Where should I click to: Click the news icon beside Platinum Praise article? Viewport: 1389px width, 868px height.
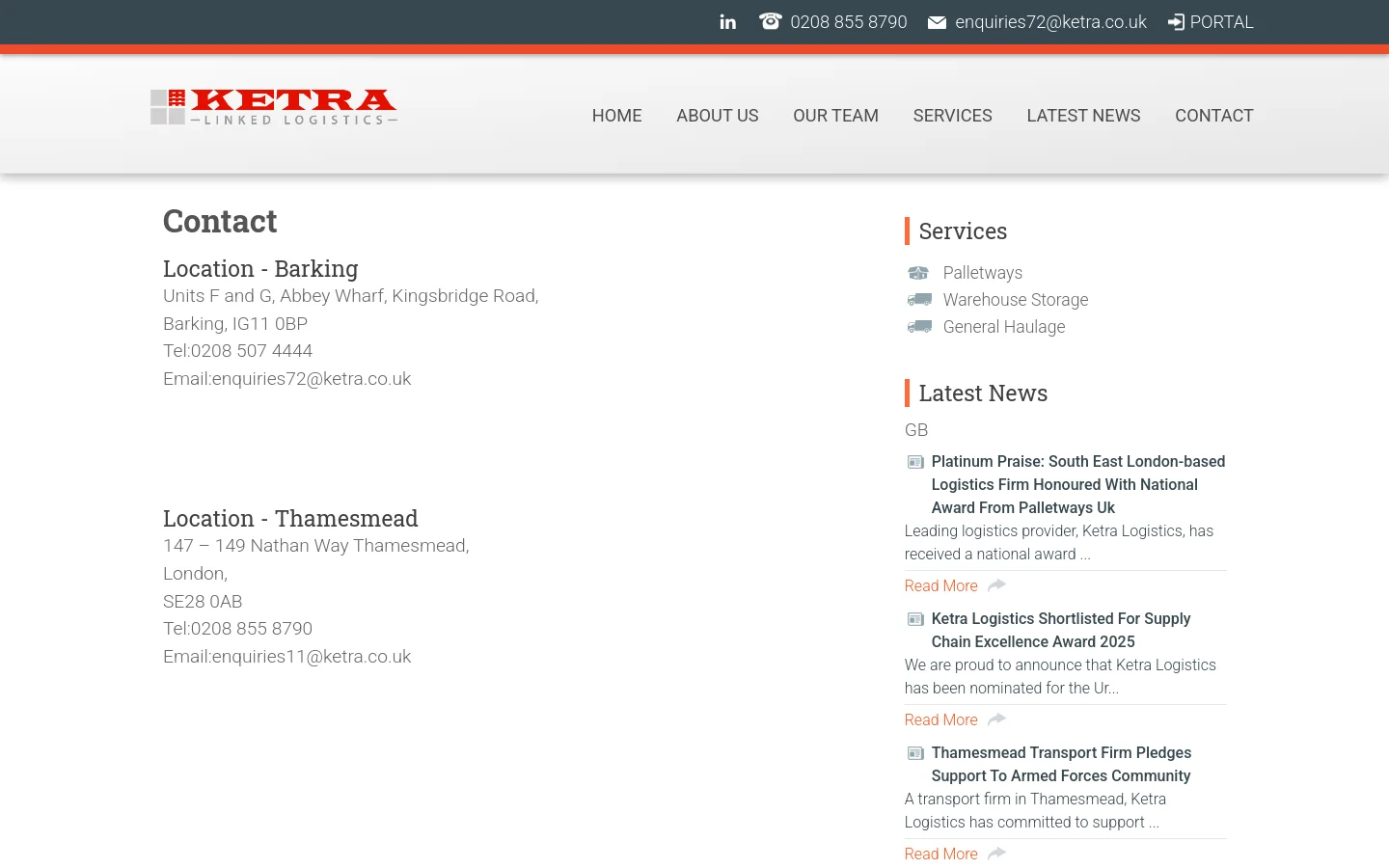tap(915, 462)
